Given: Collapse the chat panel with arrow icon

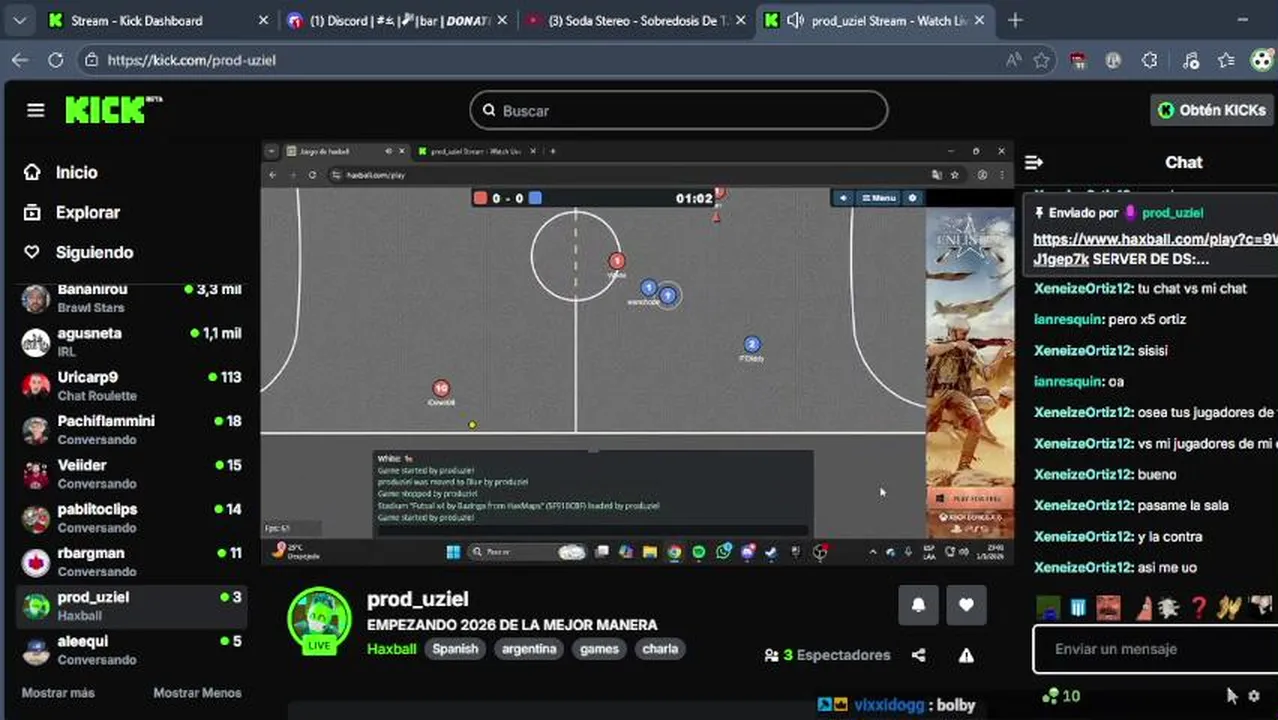Looking at the screenshot, I should tap(1034, 162).
